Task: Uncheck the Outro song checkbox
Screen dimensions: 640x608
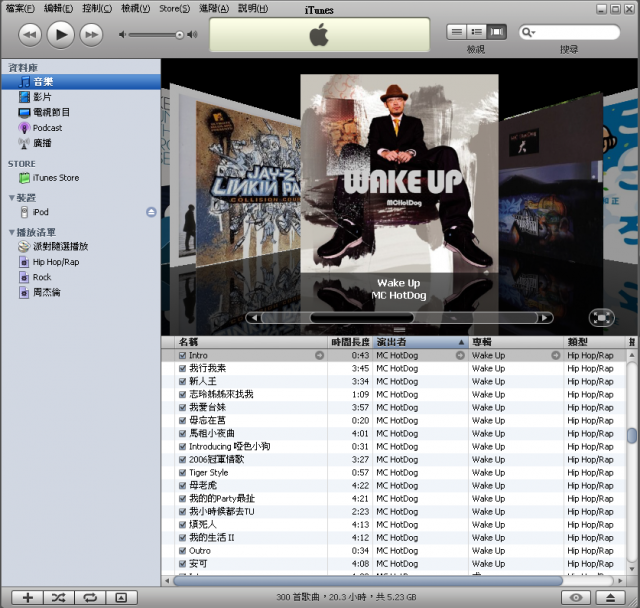Action: [182, 551]
